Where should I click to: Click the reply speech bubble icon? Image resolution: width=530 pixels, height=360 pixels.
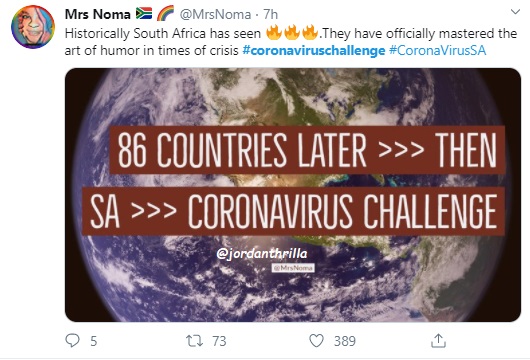[x=72, y=340]
